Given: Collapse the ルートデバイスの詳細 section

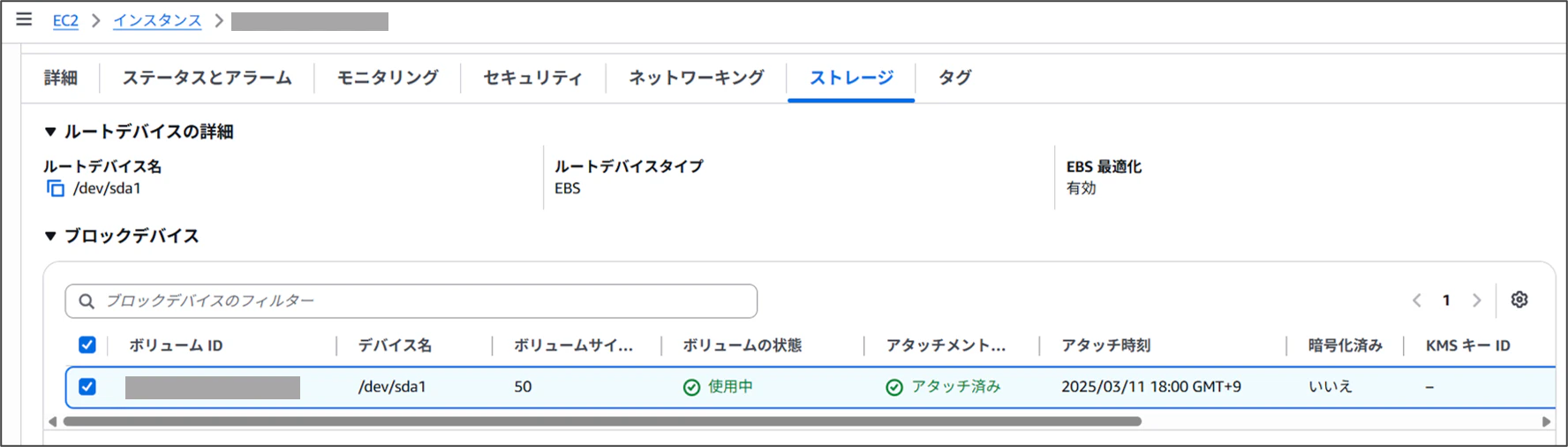Looking at the screenshot, I should click(x=50, y=132).
